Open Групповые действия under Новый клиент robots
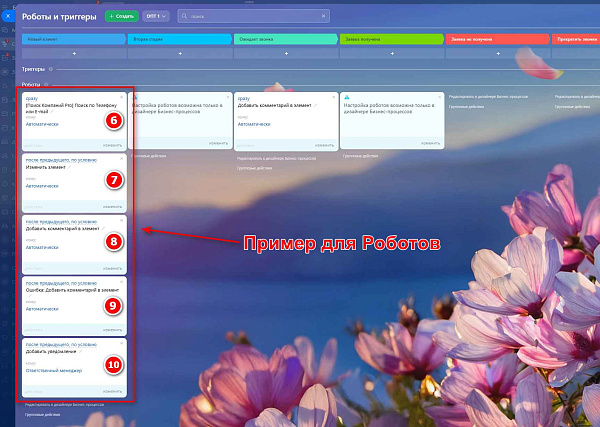The width and height of the screenshot is (600, 427). (x=42, y=415)
